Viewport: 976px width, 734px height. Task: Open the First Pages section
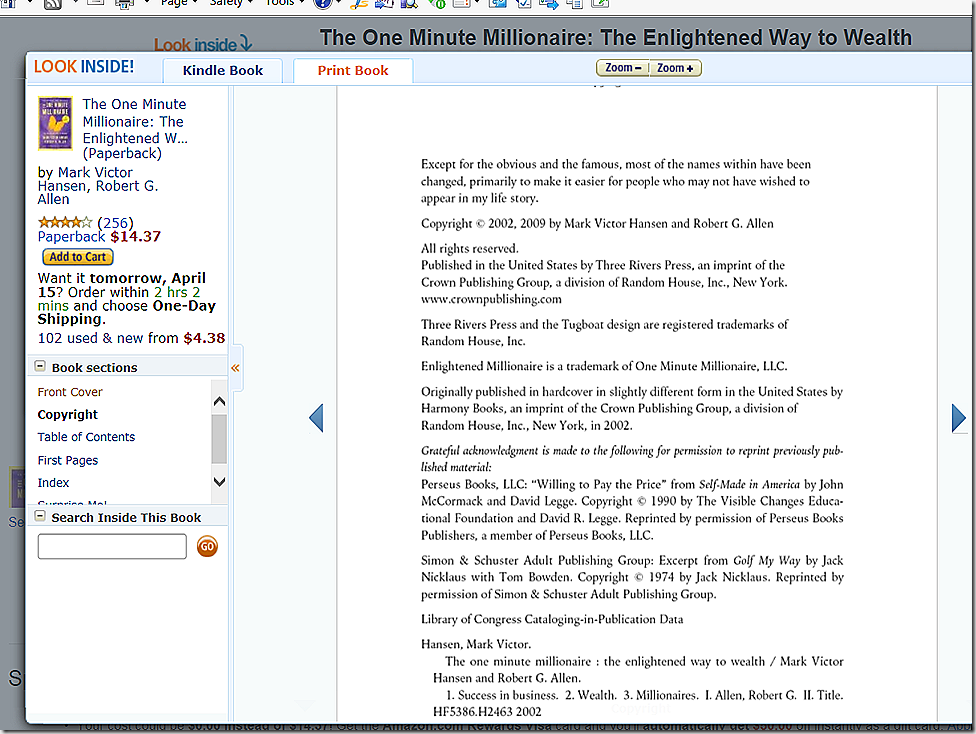(67, 461)
